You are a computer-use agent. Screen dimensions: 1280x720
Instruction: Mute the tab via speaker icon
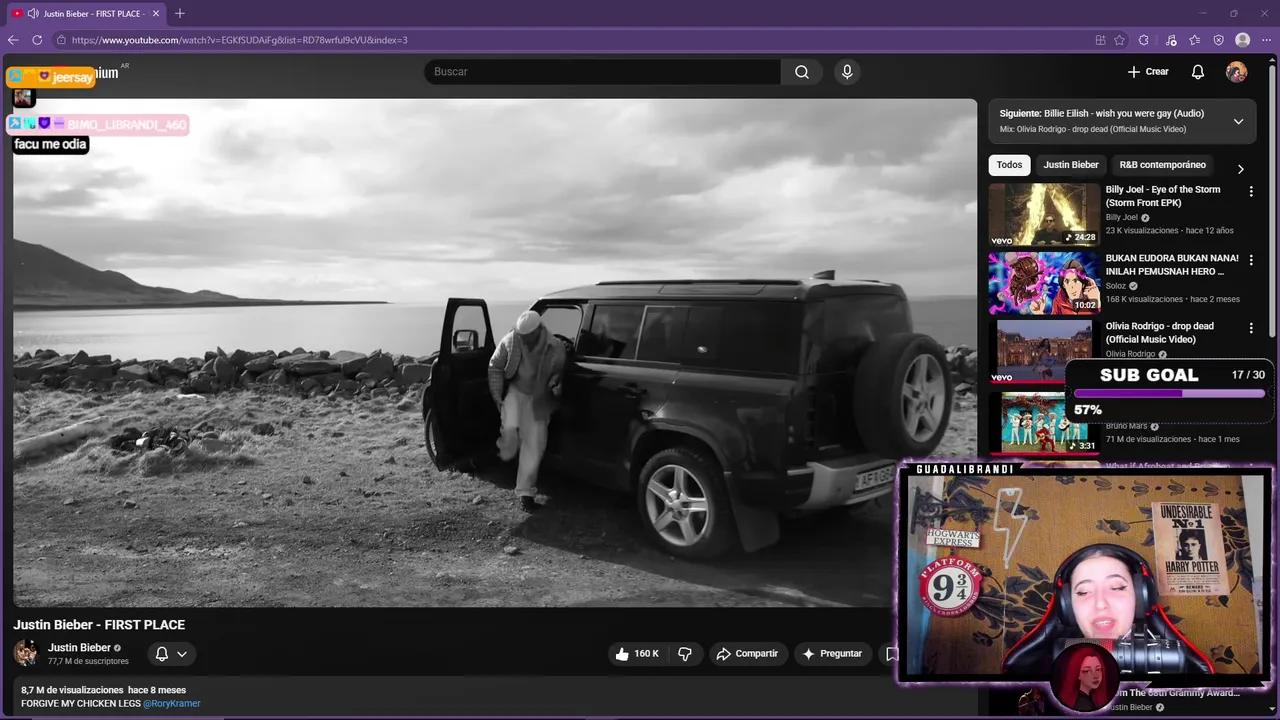33,13
